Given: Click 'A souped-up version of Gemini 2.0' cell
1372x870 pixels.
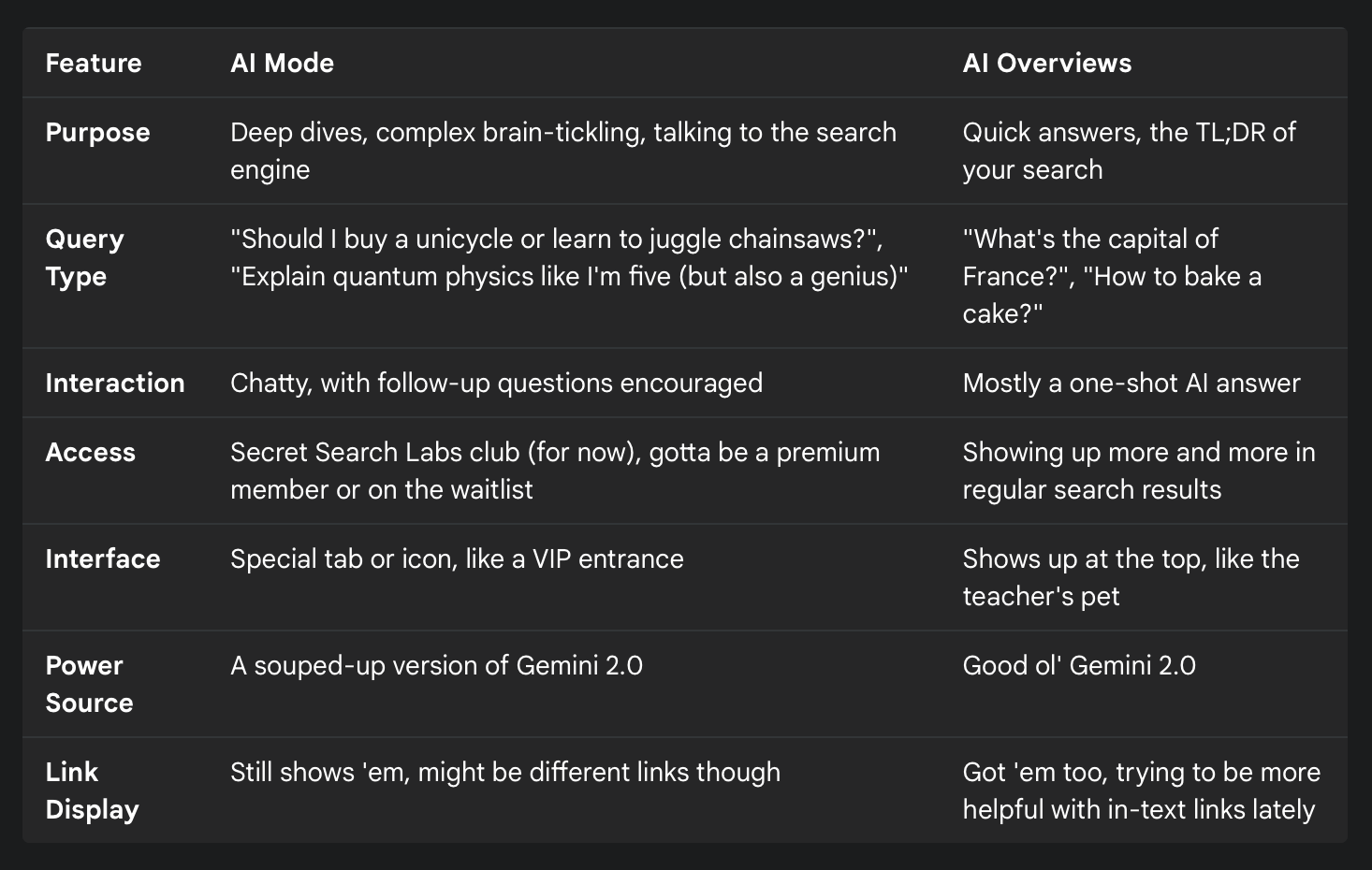Looking at the screenshot, I should pos(436,665).
